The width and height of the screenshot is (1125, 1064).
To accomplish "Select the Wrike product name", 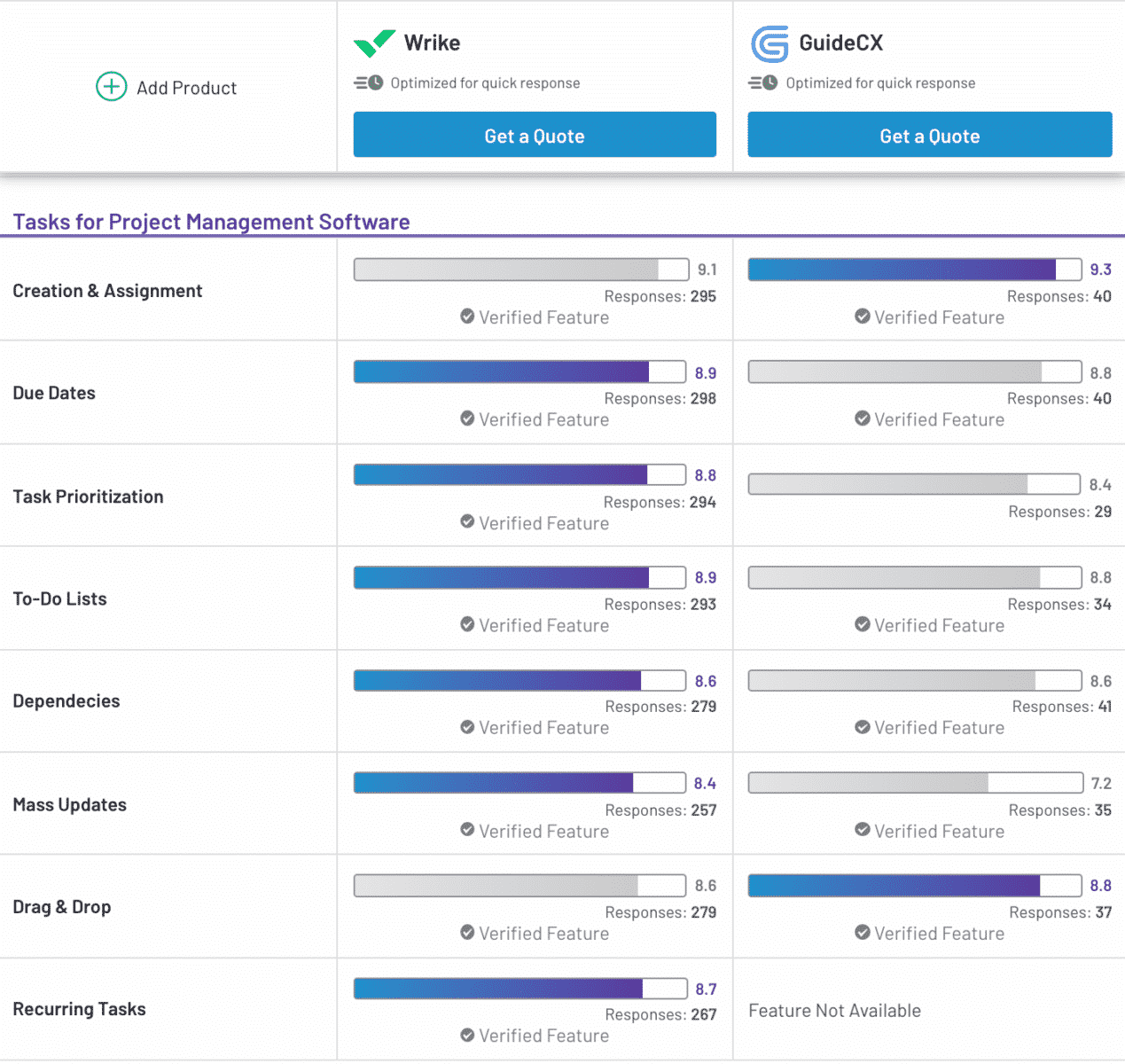I will 433,43.
